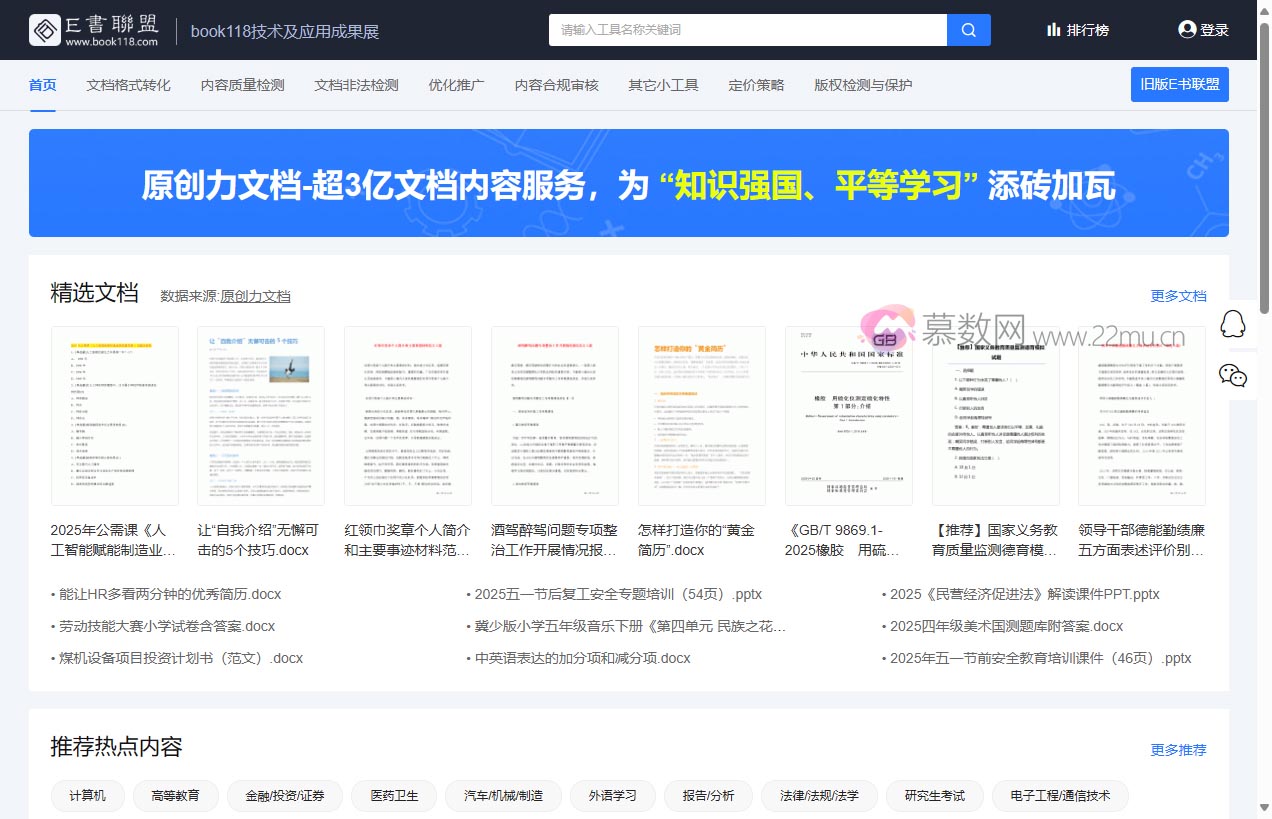Open the WeChat contact icon
Viewport: 1272px width, 819px height.
click(1233, 377)
